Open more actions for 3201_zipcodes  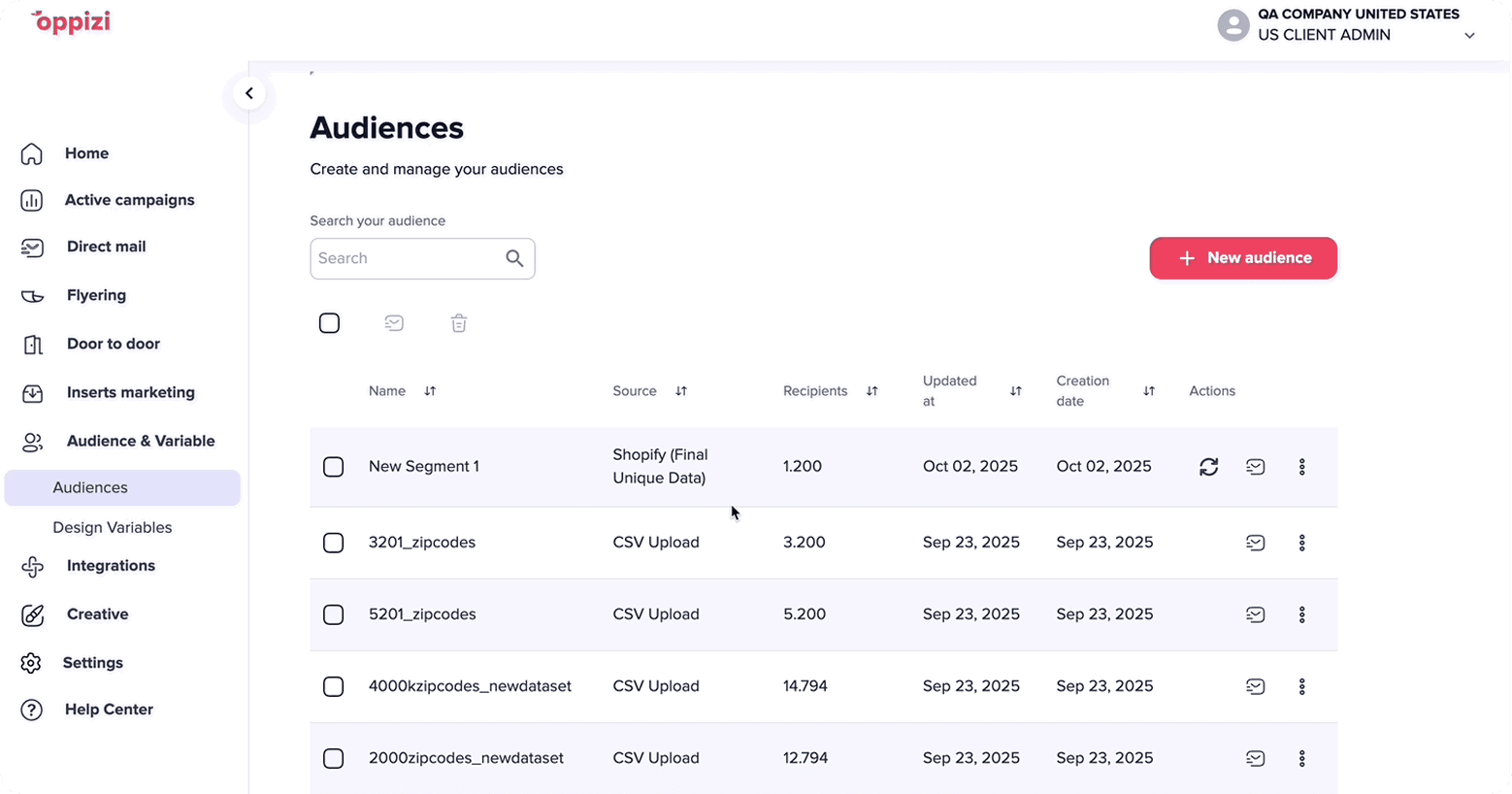pyautogui.click(x=1302, y=543)
